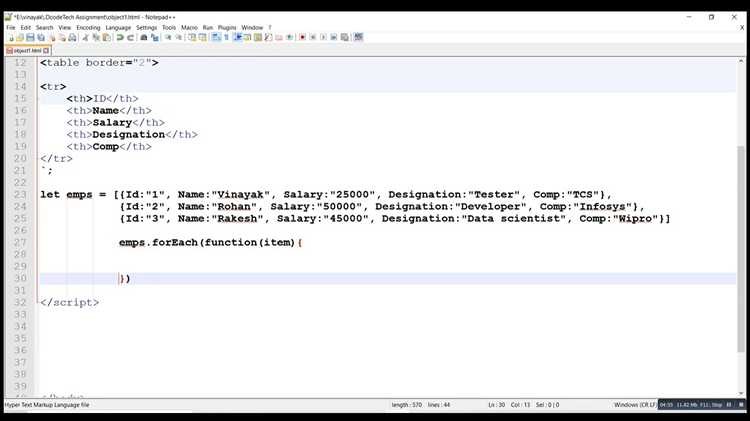Open the Window menu
Viewport: 750px width, 421px height.
(x=252, y=28)
